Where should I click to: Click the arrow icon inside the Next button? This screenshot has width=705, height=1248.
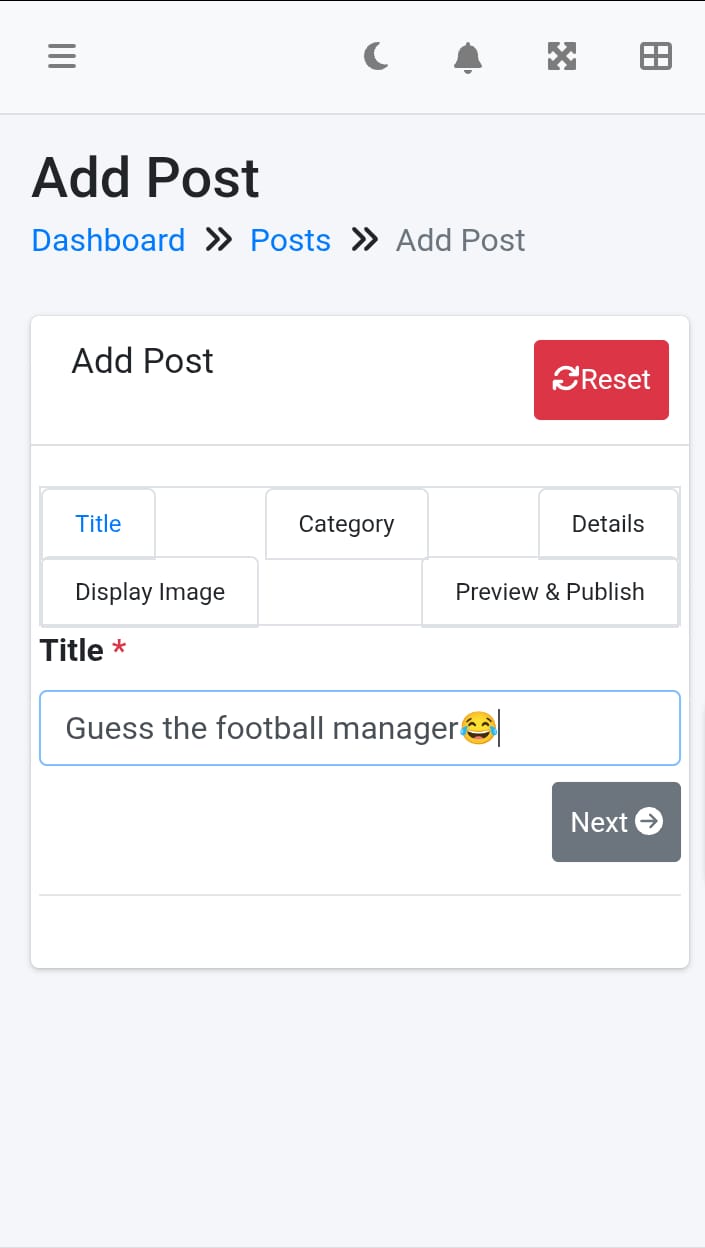click(x=649, y=822)
